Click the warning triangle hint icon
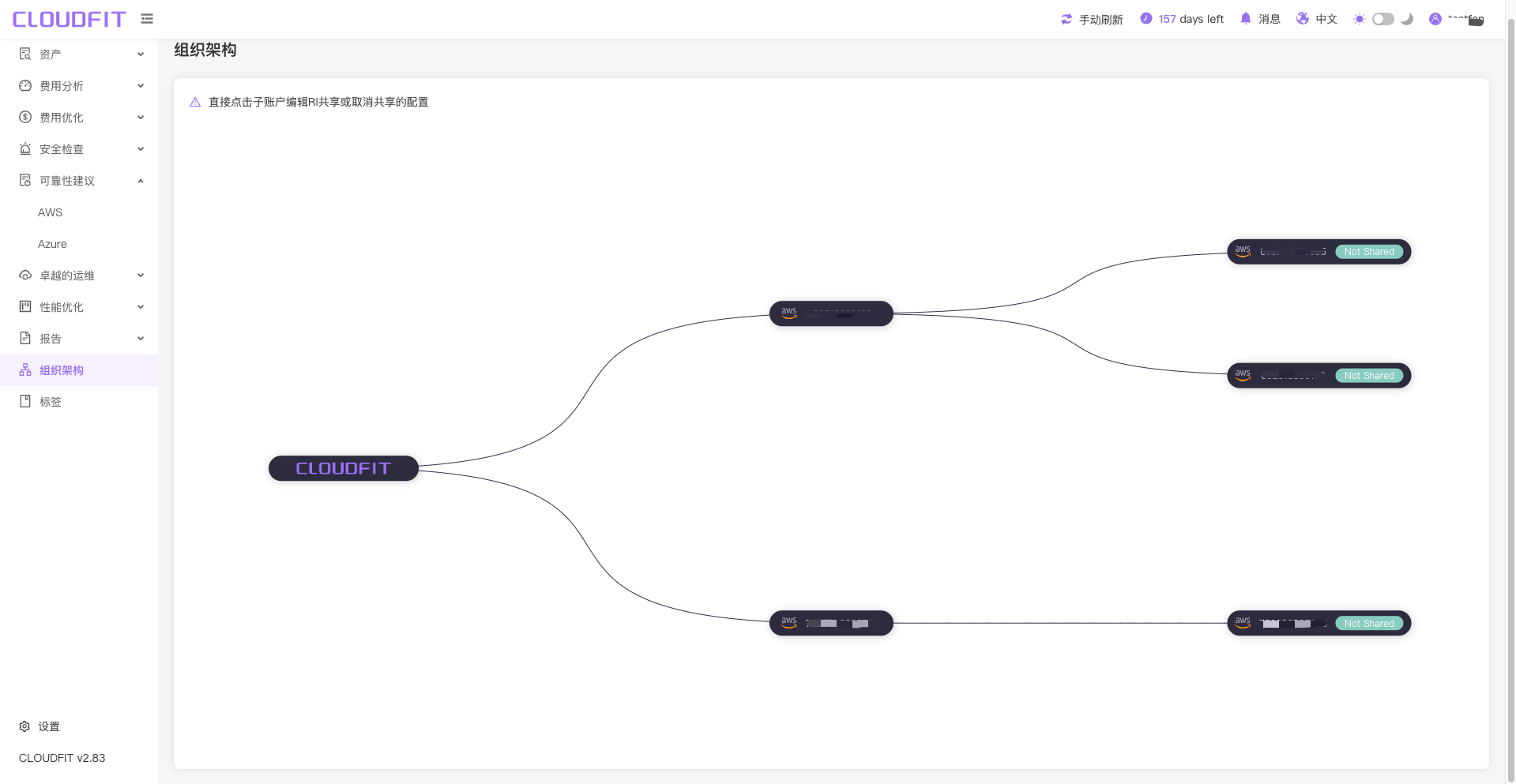The image size is (1516, 784). tap(195, 102)
